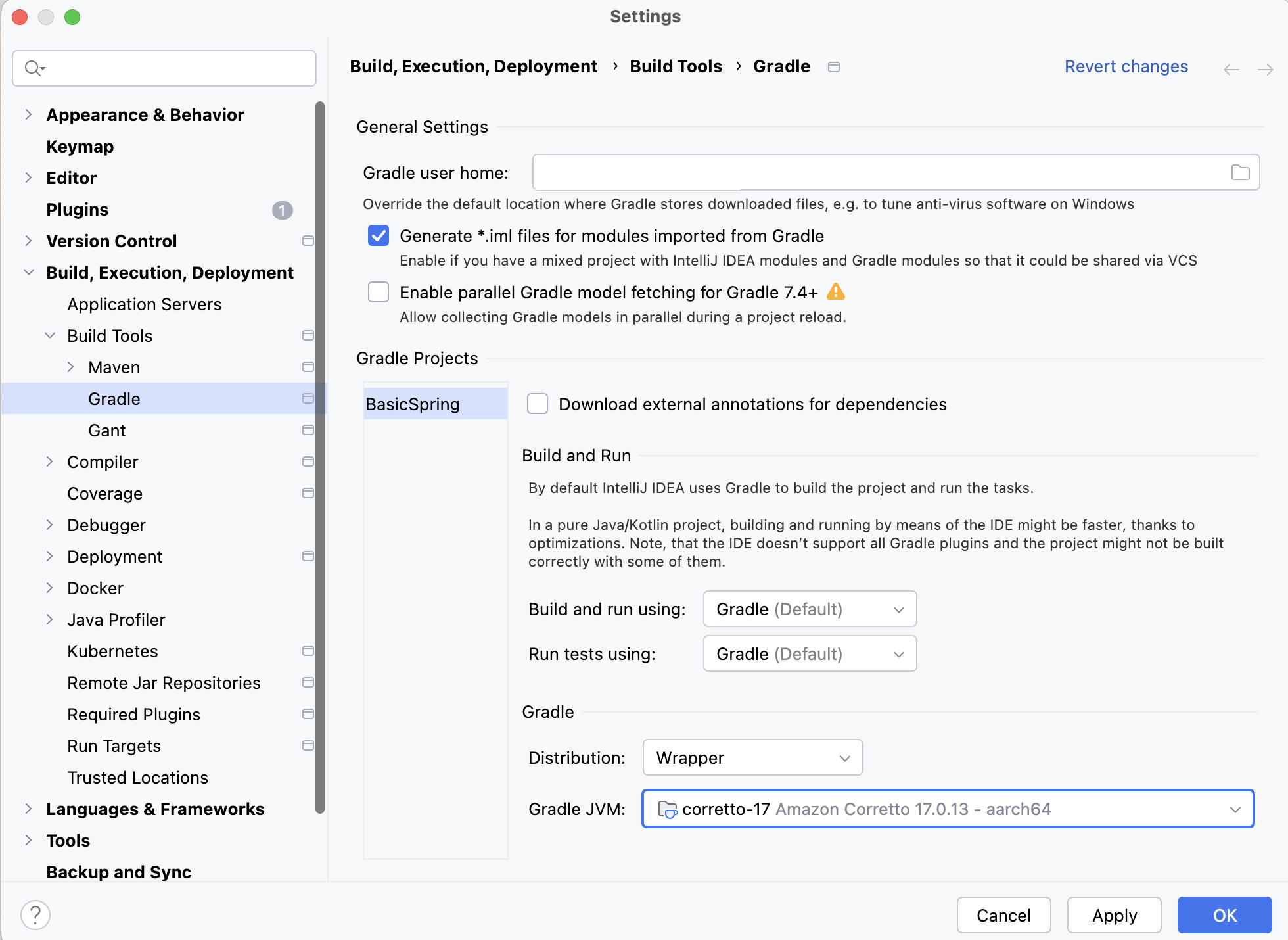
Task: Open the help question mark button
Action: point(35,915)
